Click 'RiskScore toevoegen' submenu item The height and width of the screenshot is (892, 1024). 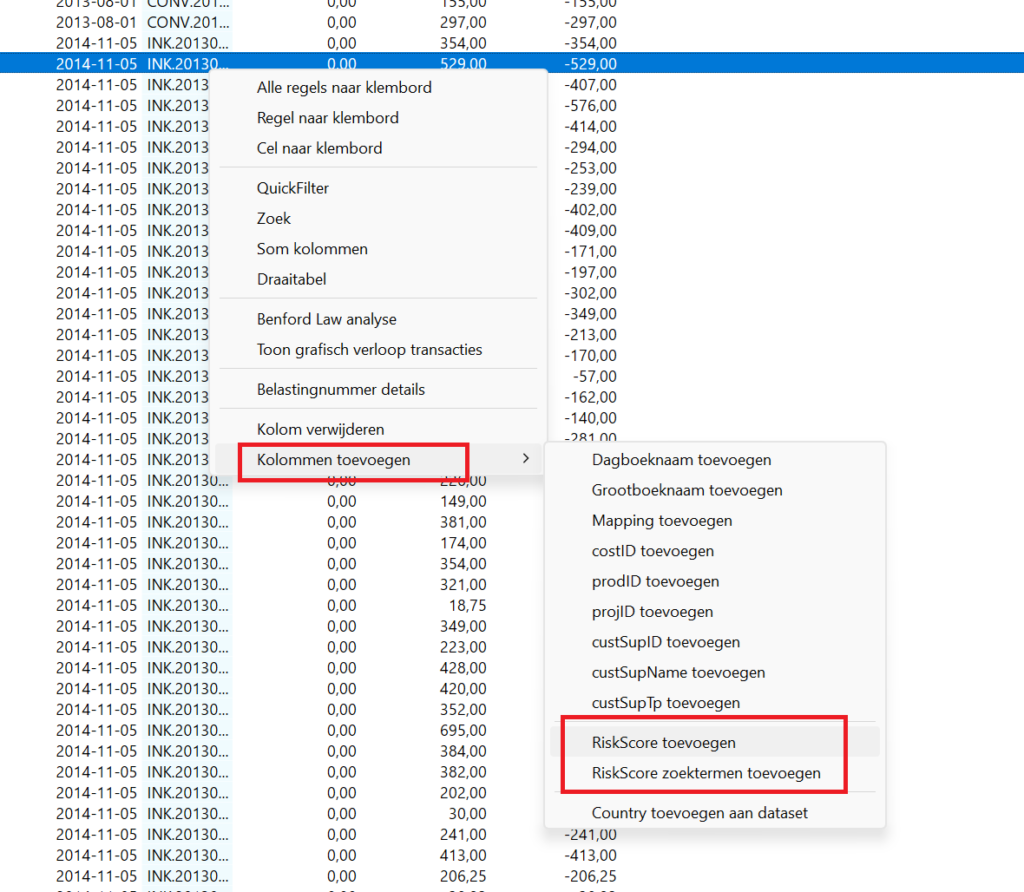[x=664, y=742]
